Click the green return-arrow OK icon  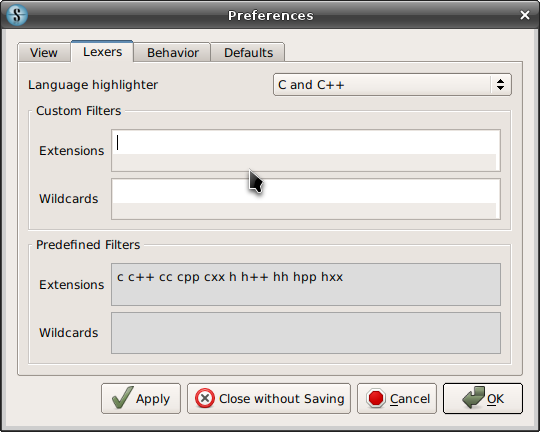pos(473,397)
